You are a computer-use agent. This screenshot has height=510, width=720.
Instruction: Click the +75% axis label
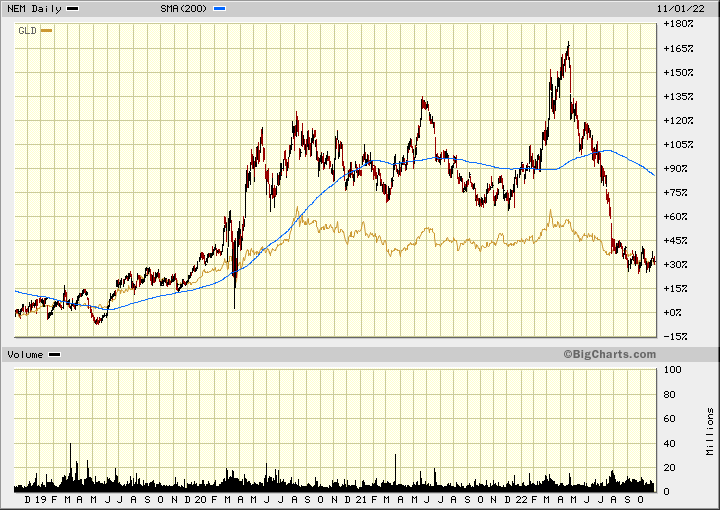point(675,192)
